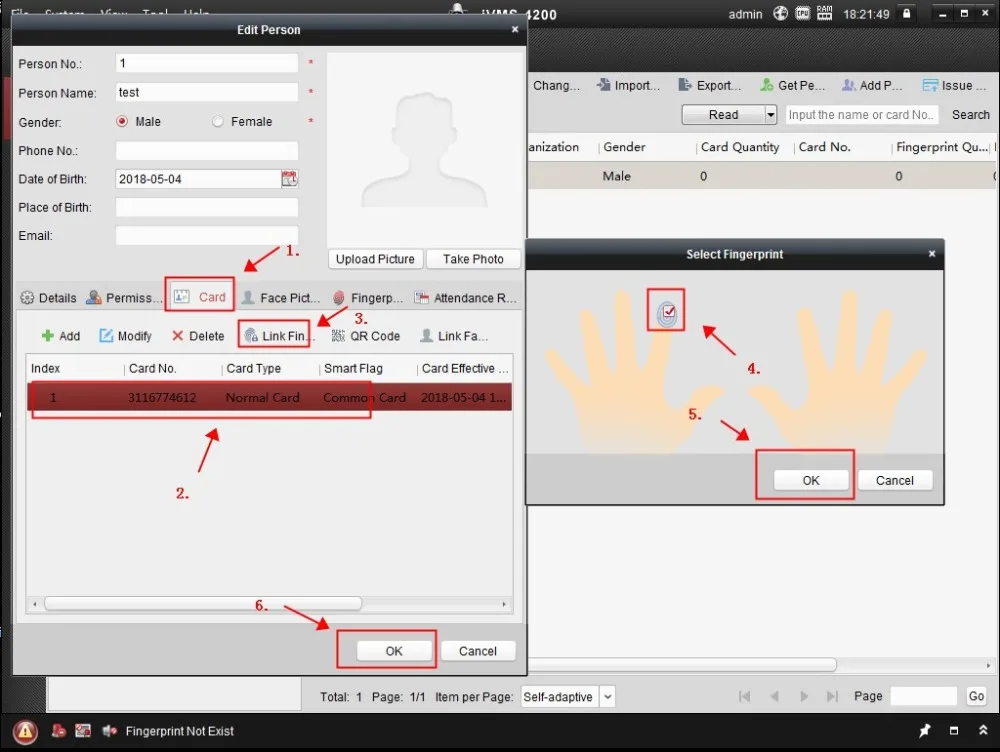Click Add card button with plus icon
The image size is (1000, 752).
point(61,336)
